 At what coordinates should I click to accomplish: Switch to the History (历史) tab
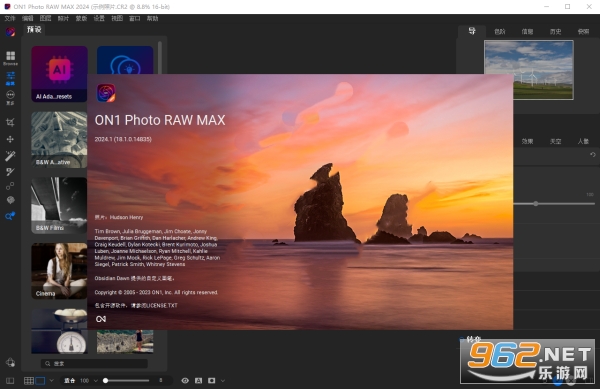click(555, 32)
